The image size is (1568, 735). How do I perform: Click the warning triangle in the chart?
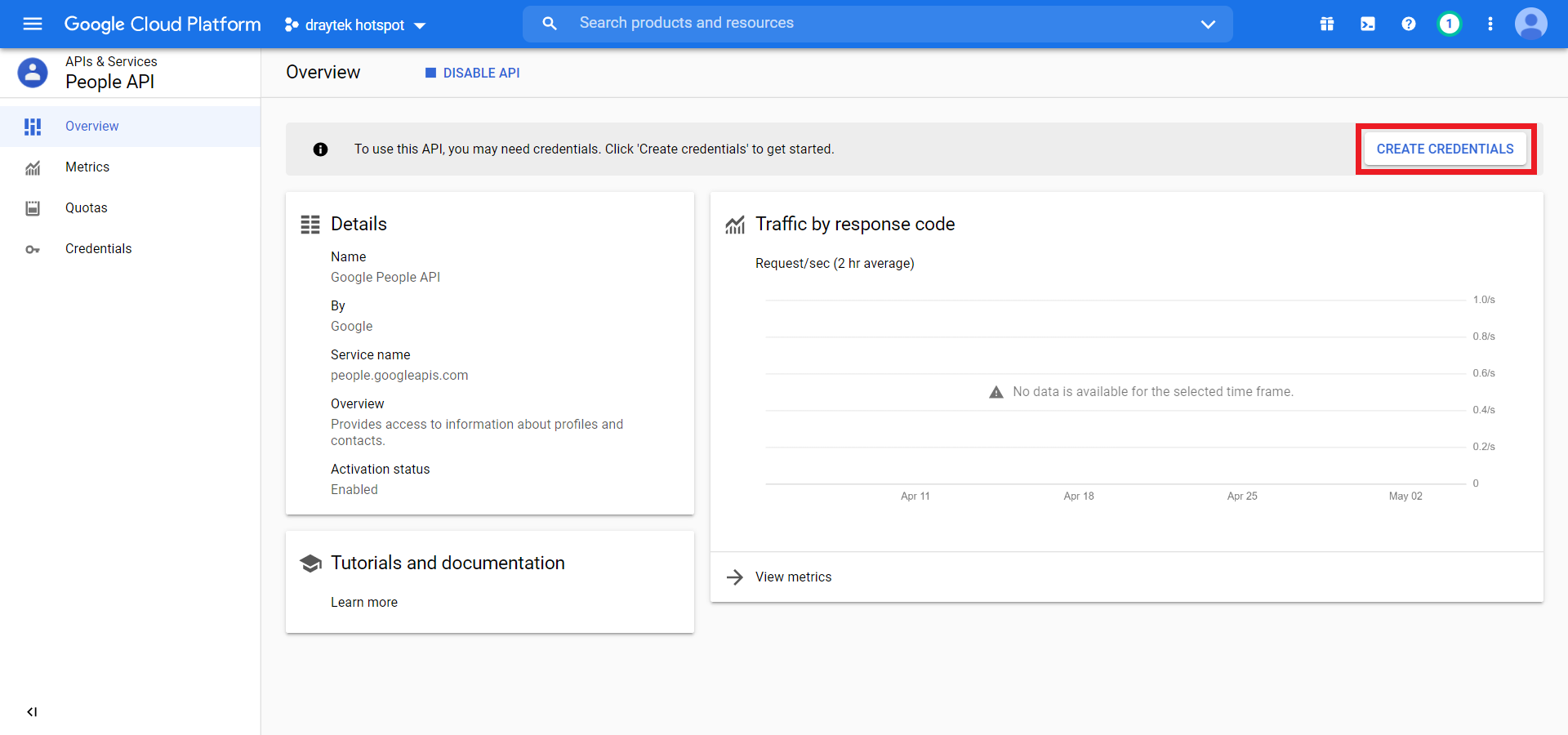(996, 392)
